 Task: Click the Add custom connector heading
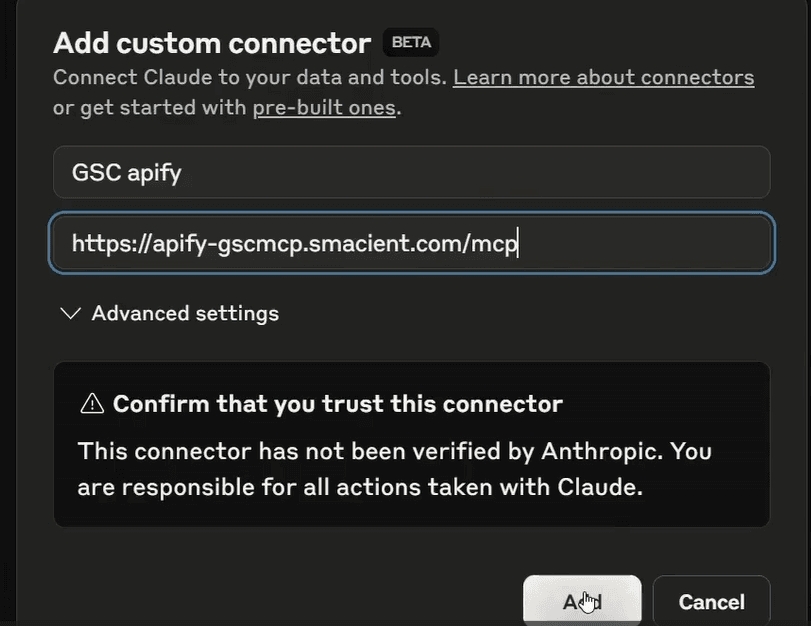(x=212, y=42)
